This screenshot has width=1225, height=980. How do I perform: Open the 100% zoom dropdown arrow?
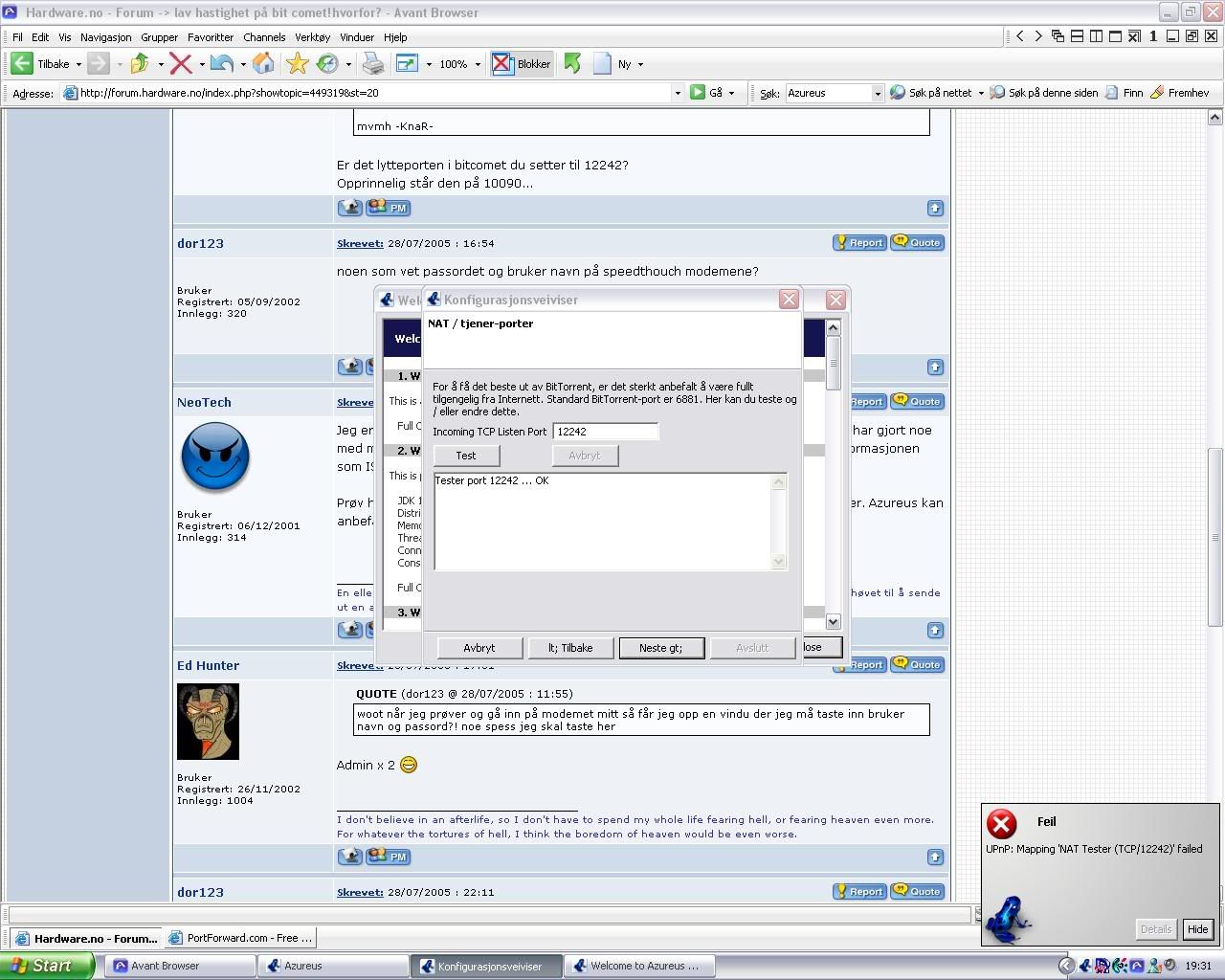pos(478,64)
